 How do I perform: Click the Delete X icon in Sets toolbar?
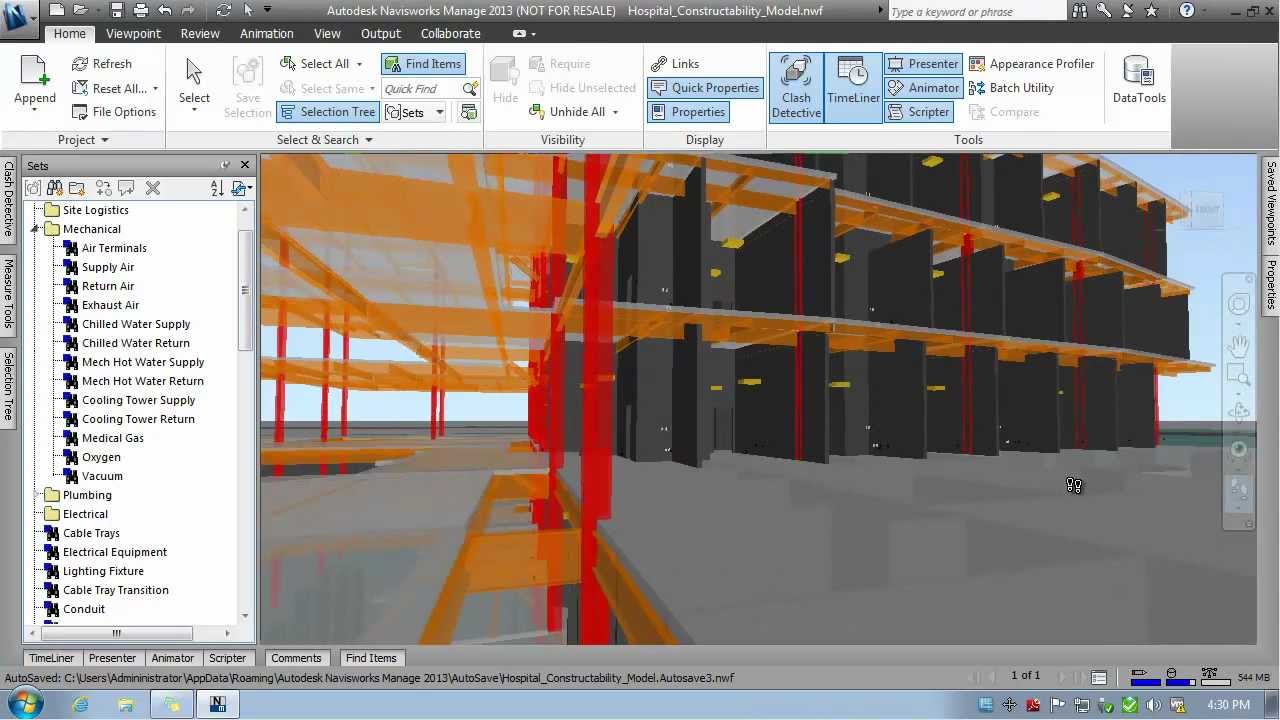pos(153,188)
